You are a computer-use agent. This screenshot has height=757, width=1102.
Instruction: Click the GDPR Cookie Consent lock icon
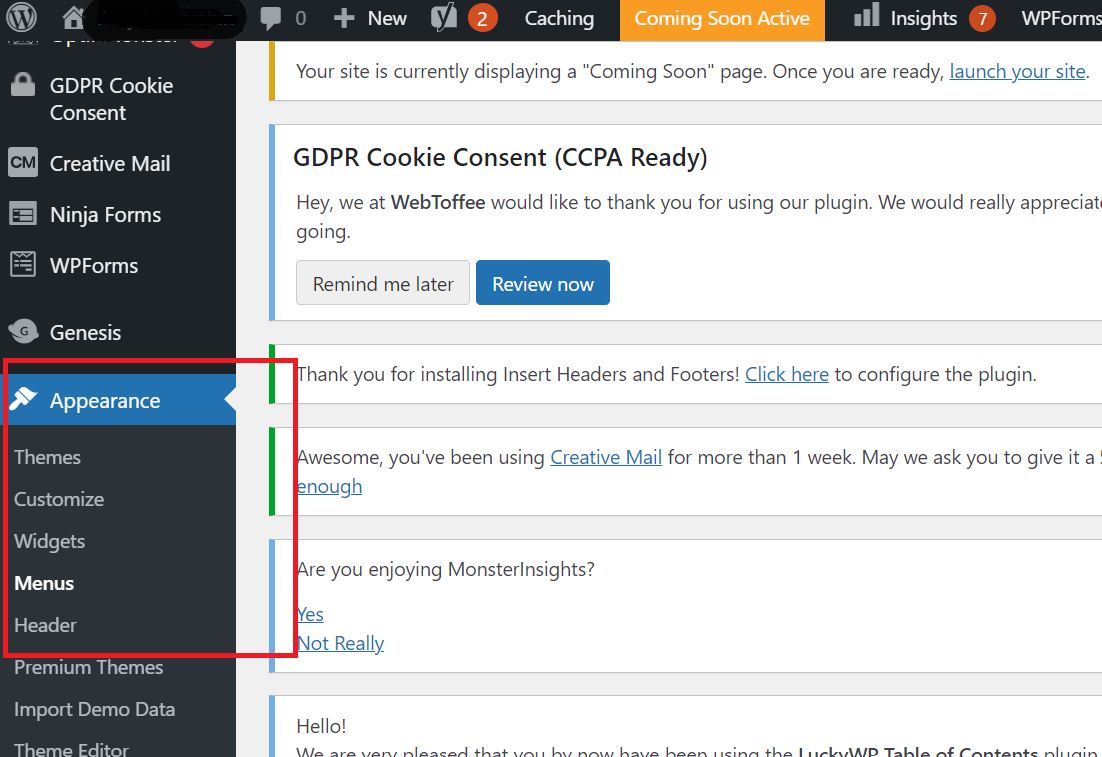click(x=22, y=84)
